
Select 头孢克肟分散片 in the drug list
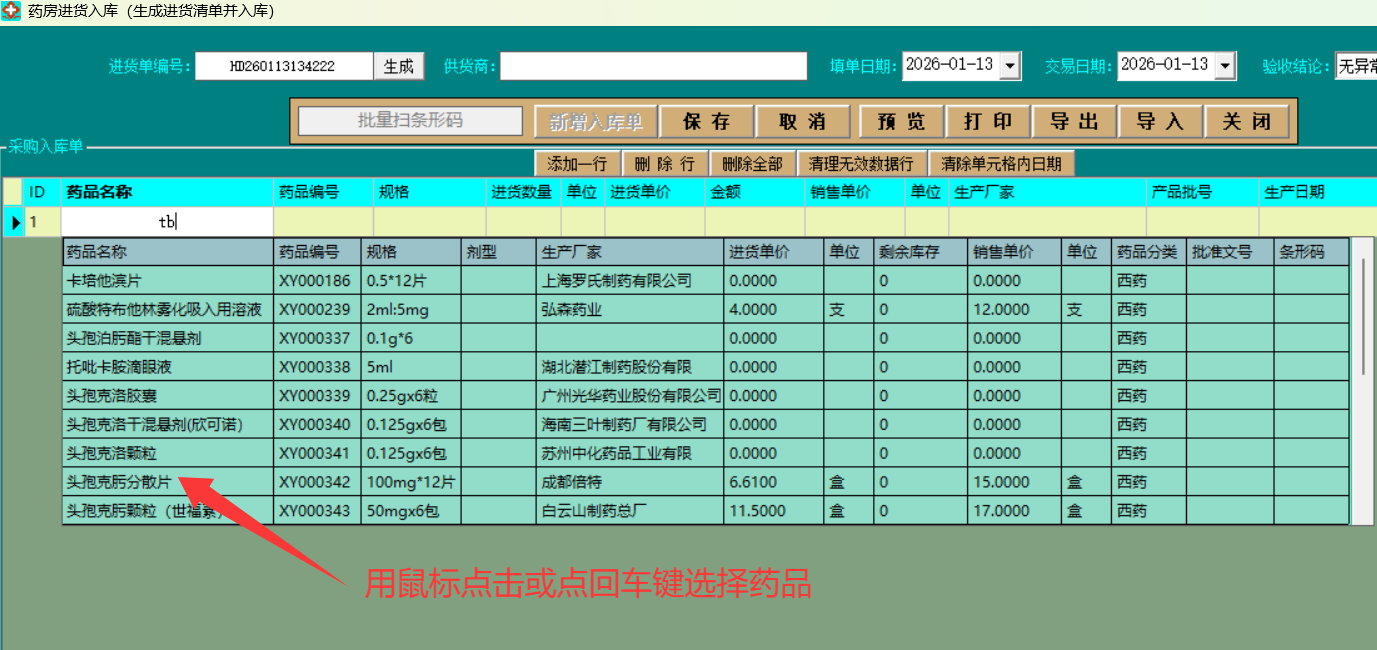click(x=118, y=482)
